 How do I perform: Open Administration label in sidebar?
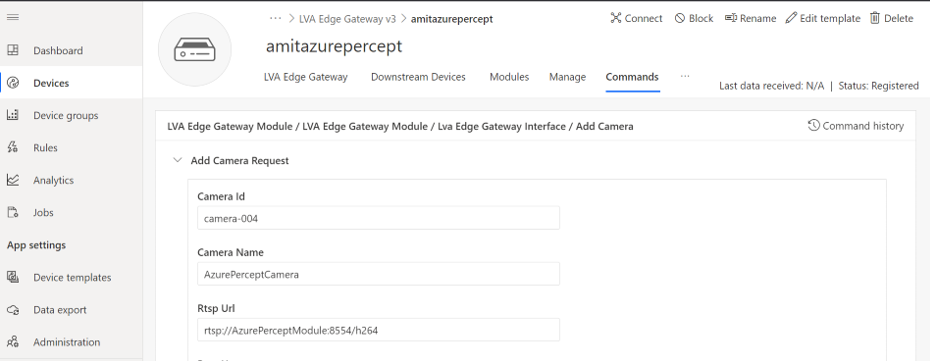click(x=66, y=341)
